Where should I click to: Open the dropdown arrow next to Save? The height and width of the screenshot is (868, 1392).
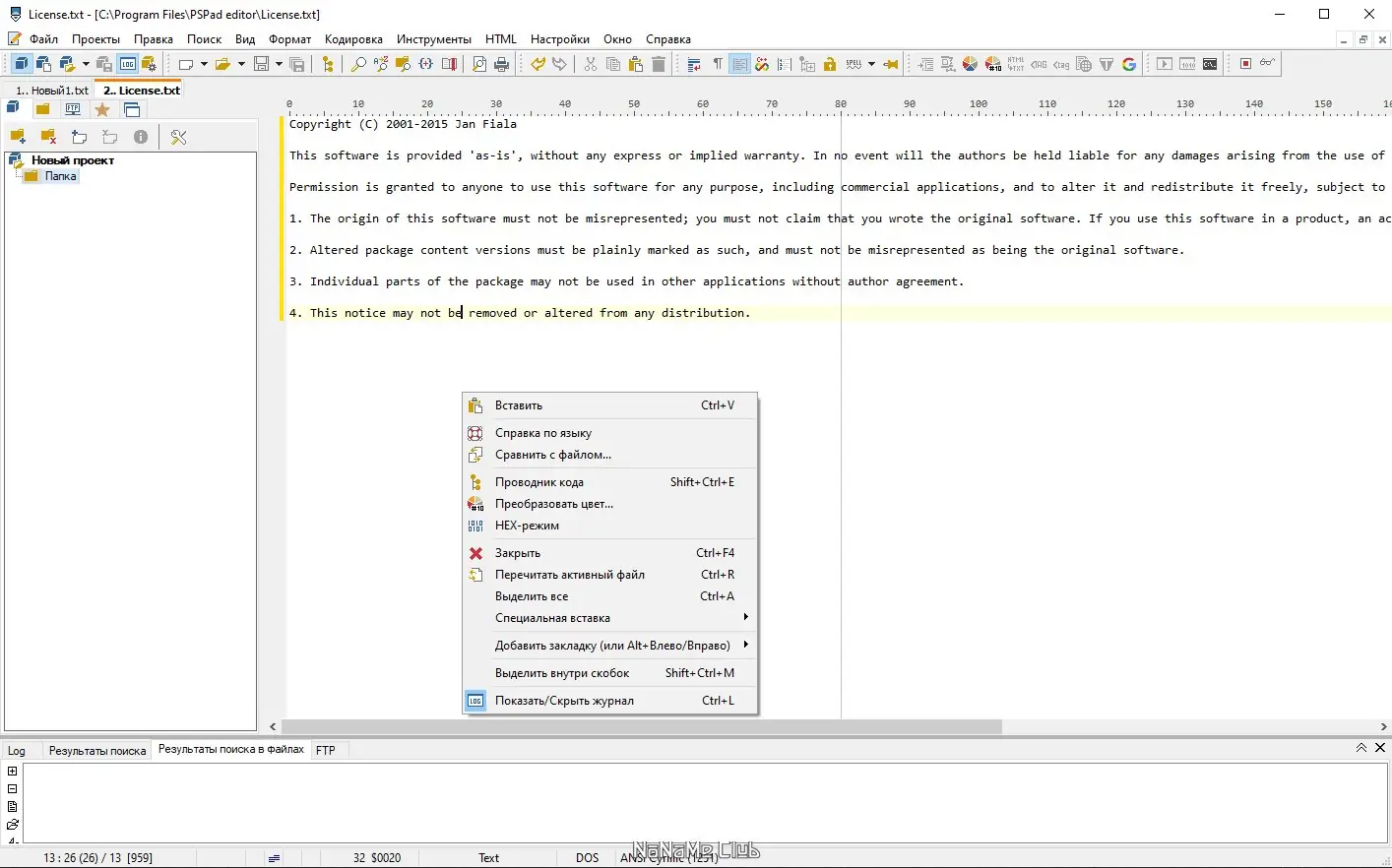point(279,64)
